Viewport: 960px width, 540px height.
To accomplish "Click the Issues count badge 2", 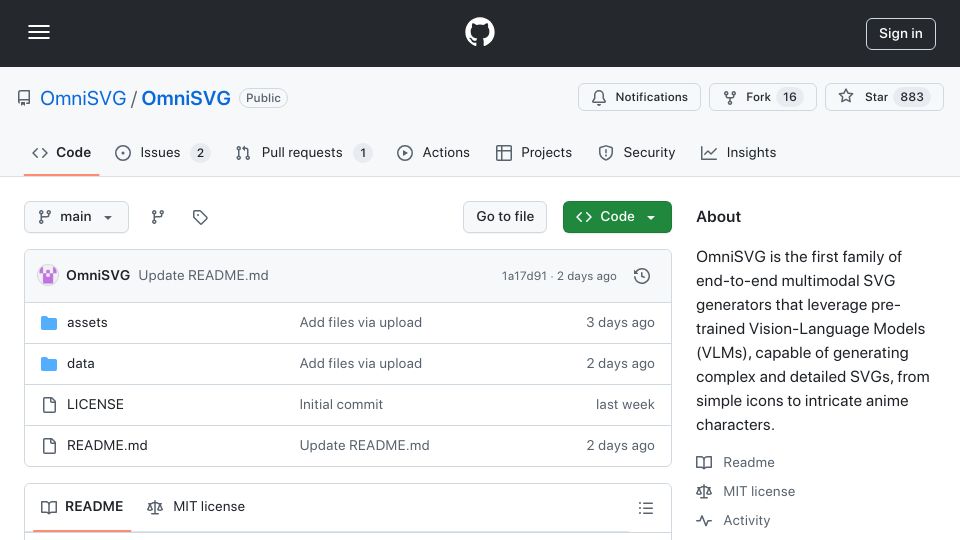I will (200, 153).
